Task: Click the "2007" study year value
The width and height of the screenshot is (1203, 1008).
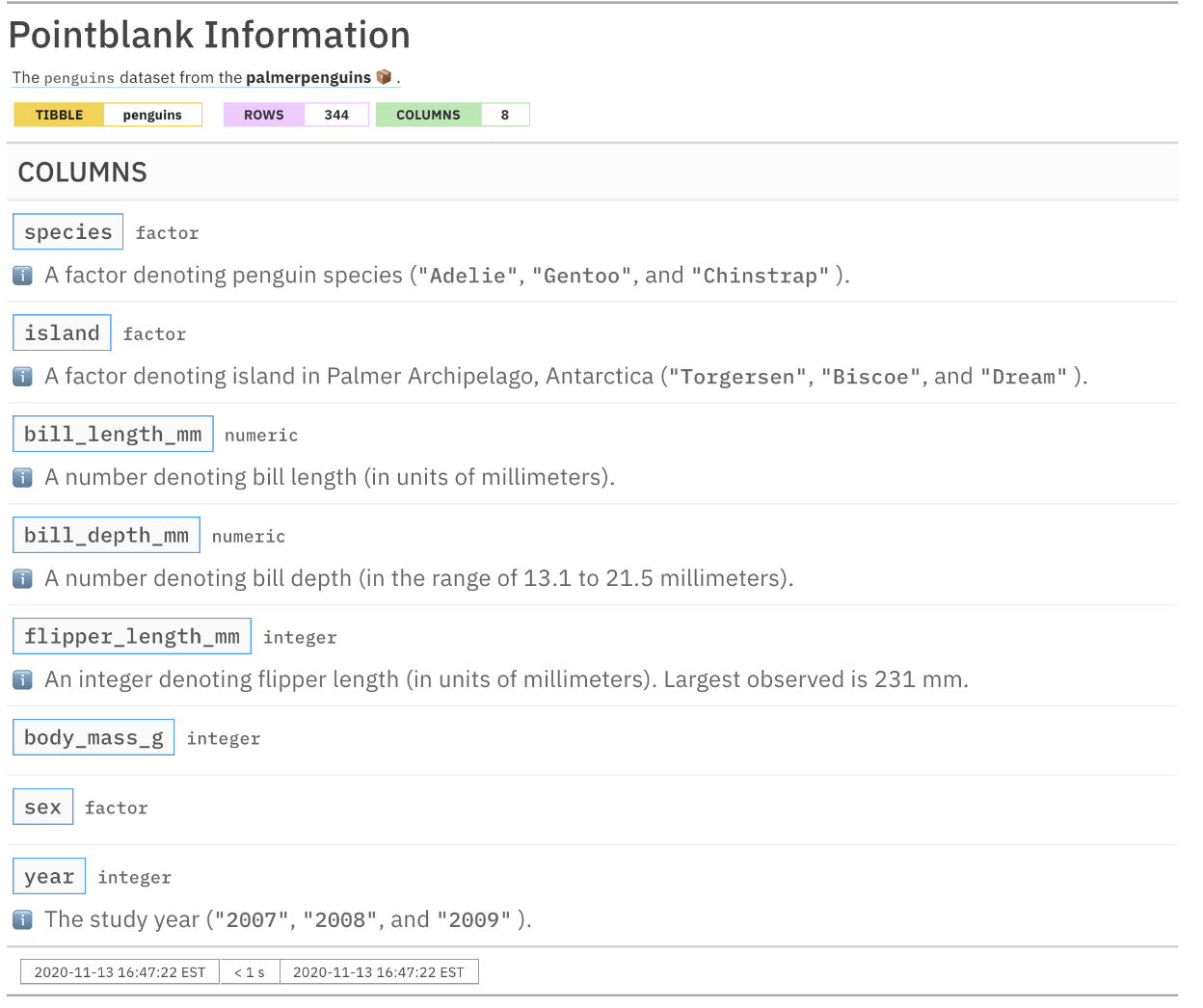Action: point(251,920)
